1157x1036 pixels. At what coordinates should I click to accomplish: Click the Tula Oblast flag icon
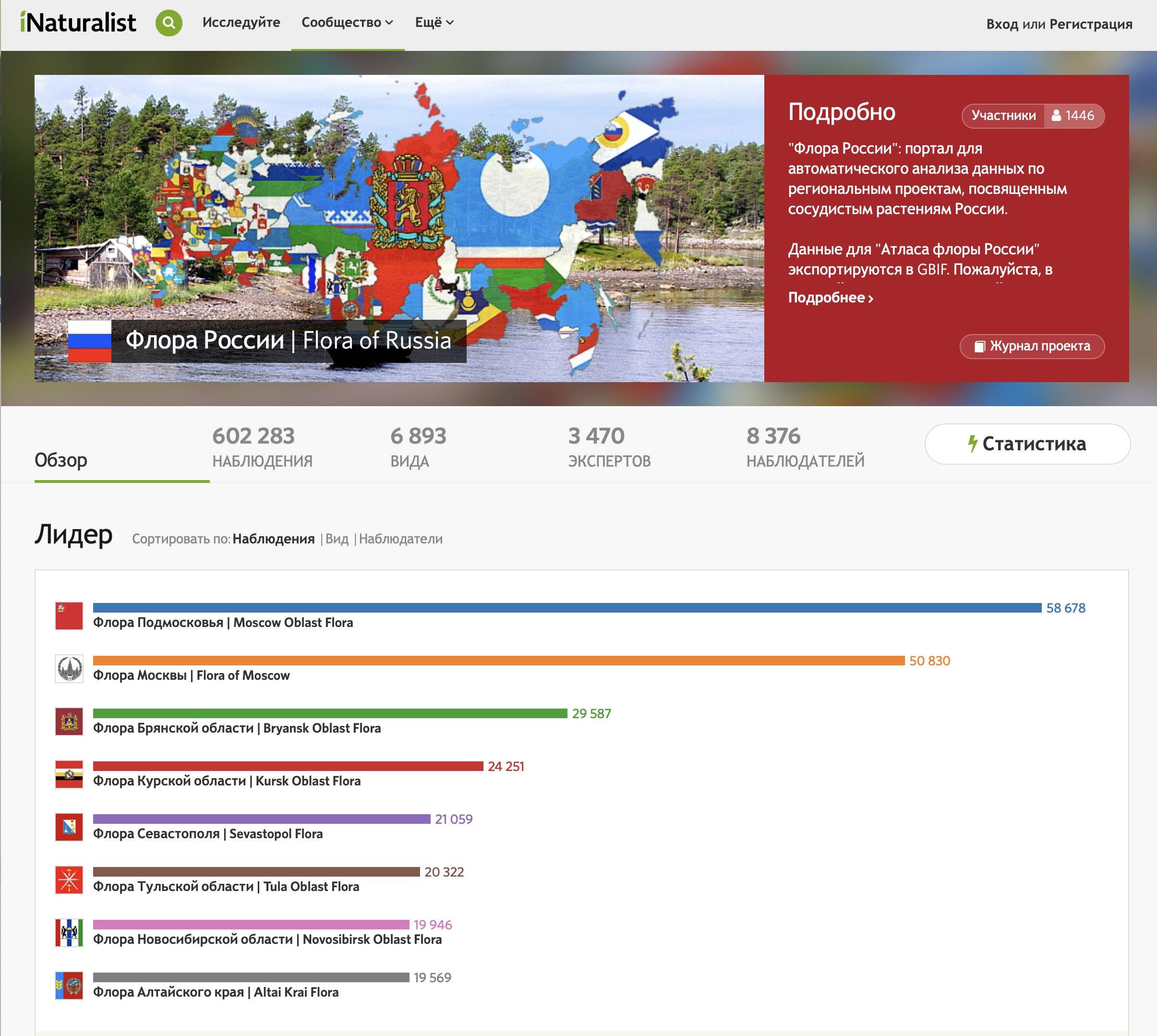click(x=69, y=880)
